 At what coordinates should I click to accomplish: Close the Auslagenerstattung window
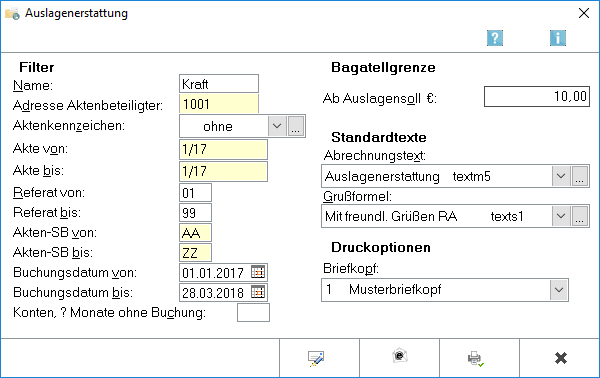[584, 13]
